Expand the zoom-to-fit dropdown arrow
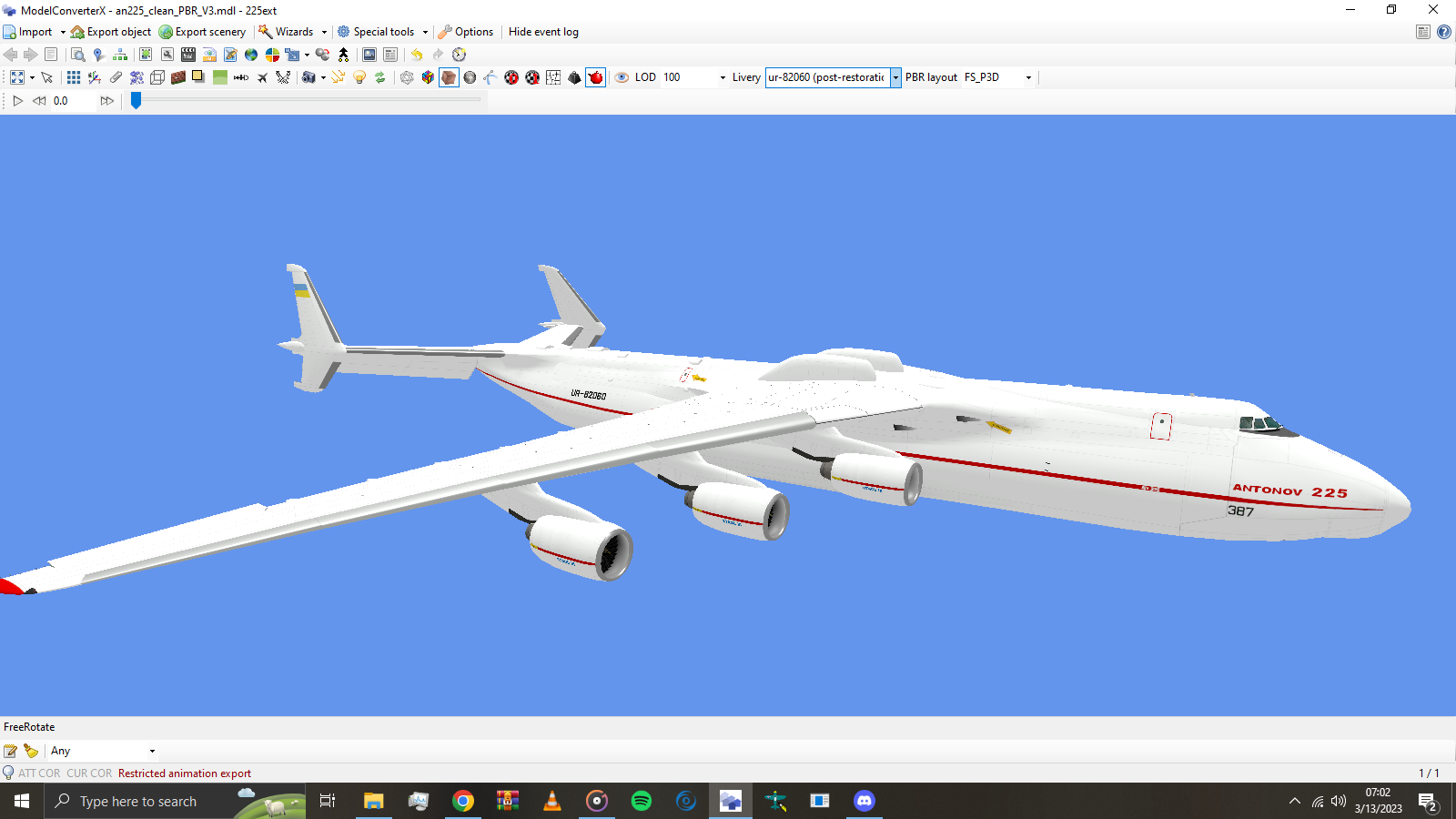This screenshot has width=1456, height=819. coord(32,77)
